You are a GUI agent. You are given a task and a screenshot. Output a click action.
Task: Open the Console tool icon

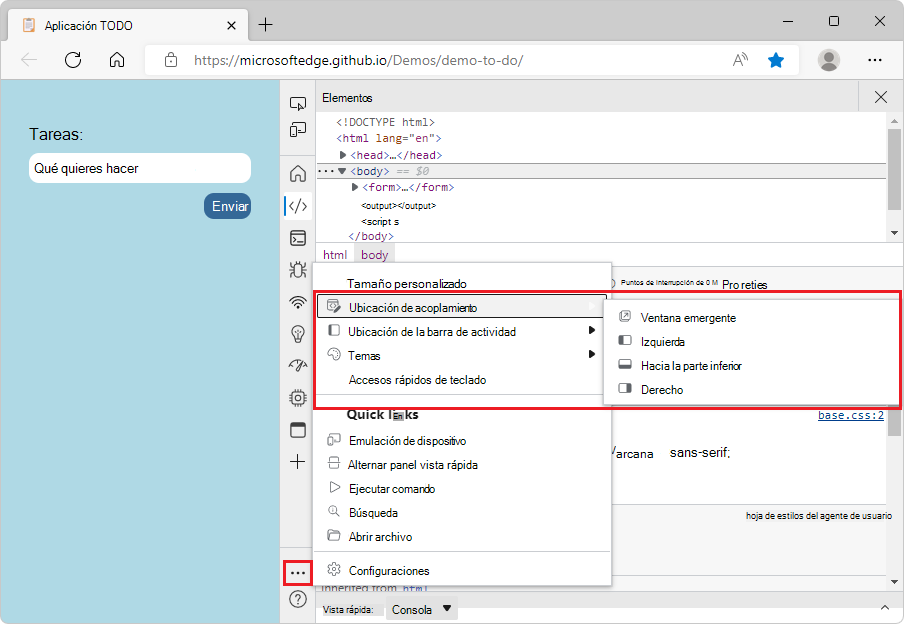point(297,238)
